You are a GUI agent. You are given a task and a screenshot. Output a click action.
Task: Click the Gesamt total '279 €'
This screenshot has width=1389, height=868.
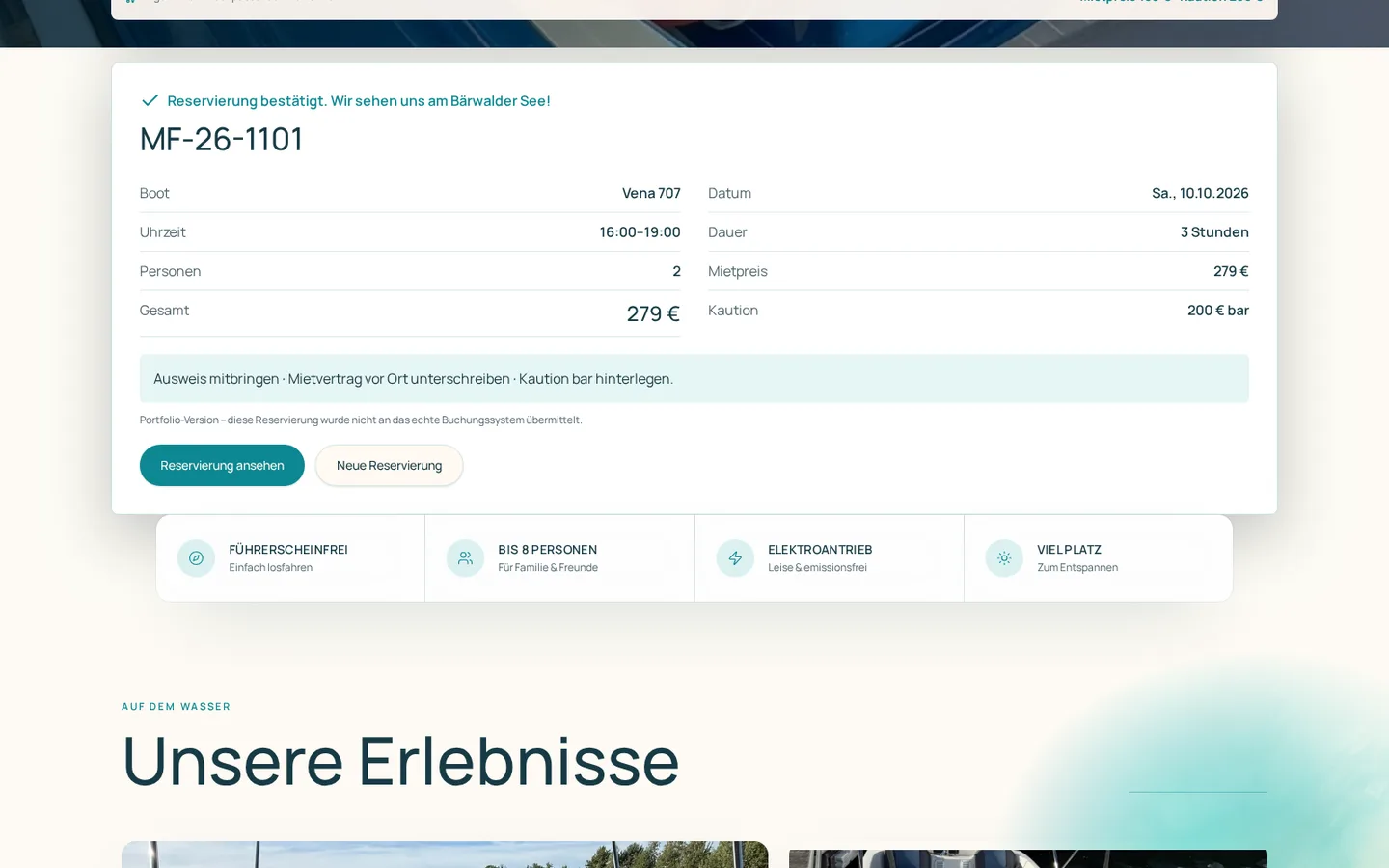(653, 313)
